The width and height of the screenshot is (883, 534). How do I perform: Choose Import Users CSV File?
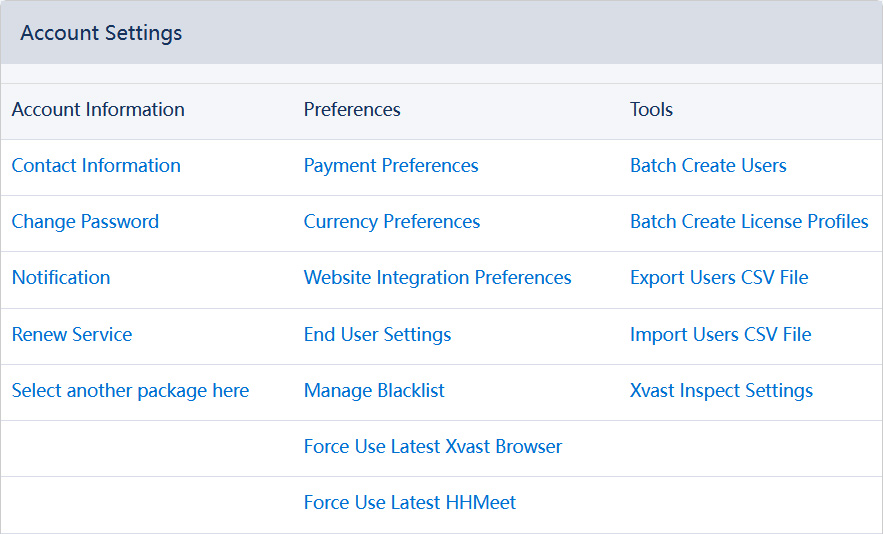pos(720,335)
